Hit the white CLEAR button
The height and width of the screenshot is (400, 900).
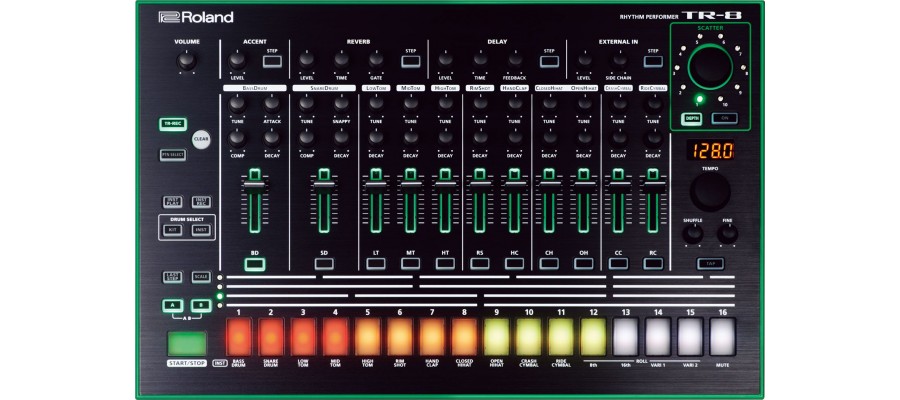tap(201, 139)
